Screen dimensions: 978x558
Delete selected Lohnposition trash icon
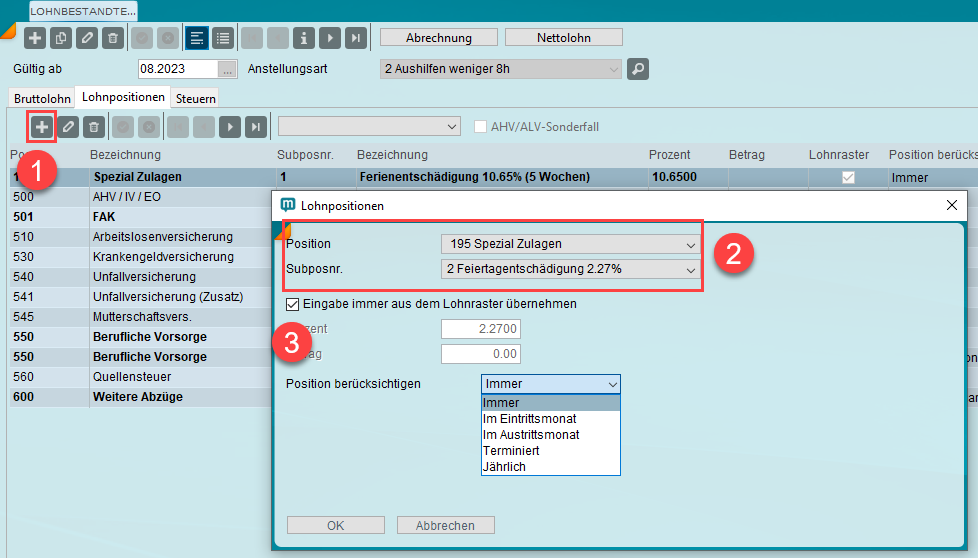[x=94, y=127]
